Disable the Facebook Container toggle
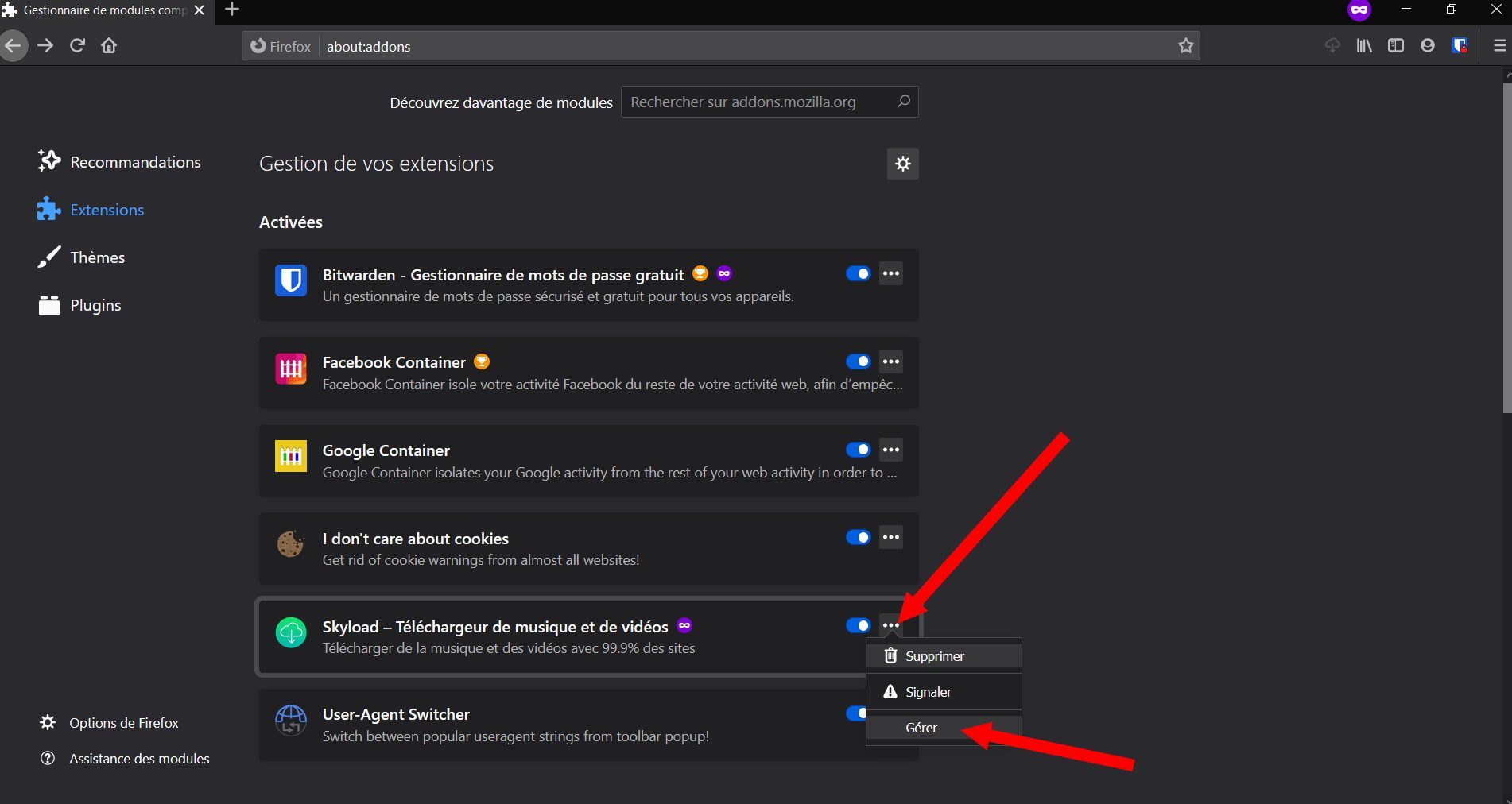This screenshot has width=1512, height=804. (x=859, y=361)
